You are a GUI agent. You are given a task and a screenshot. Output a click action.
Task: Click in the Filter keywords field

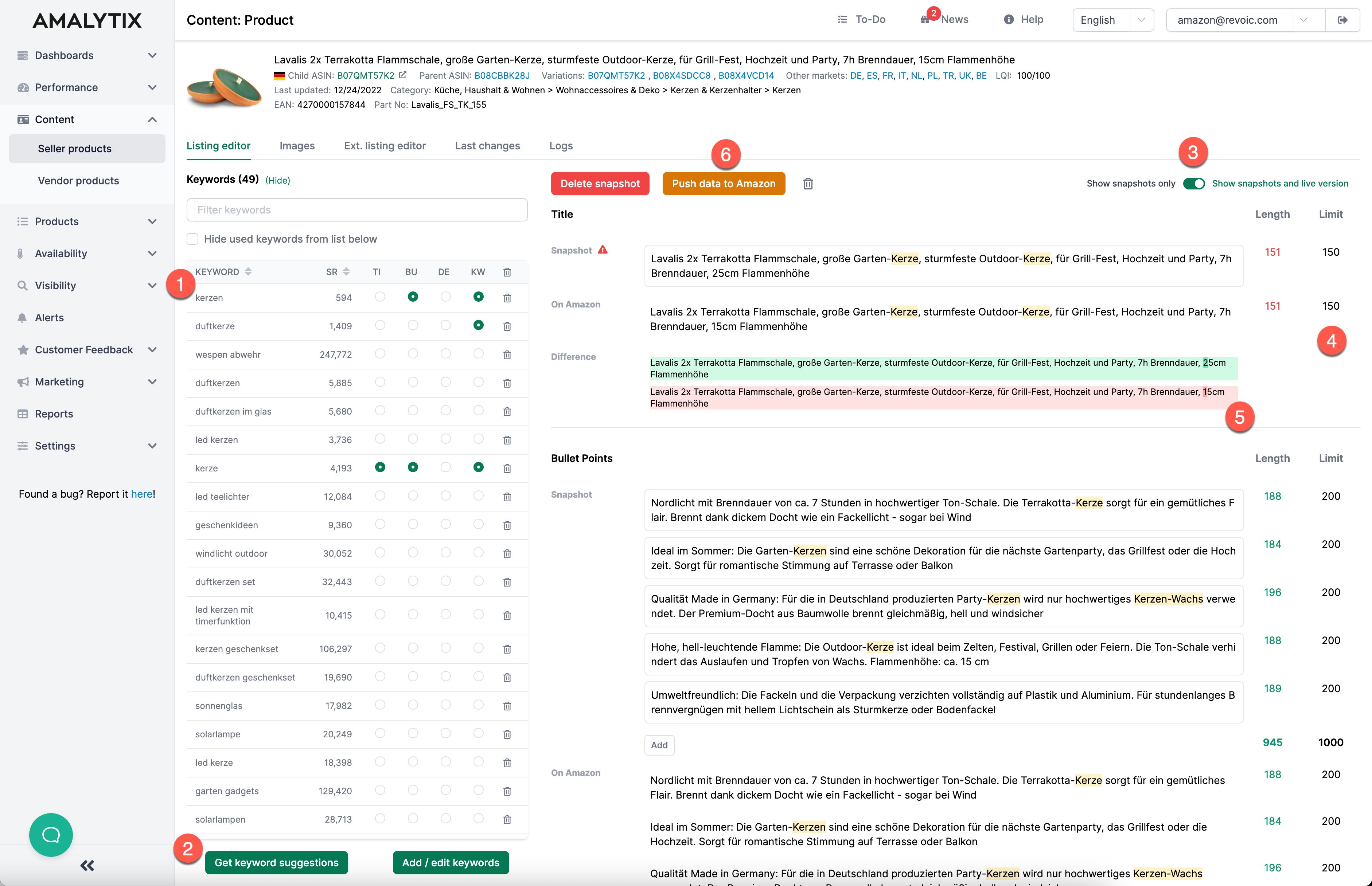click(357, 210)
